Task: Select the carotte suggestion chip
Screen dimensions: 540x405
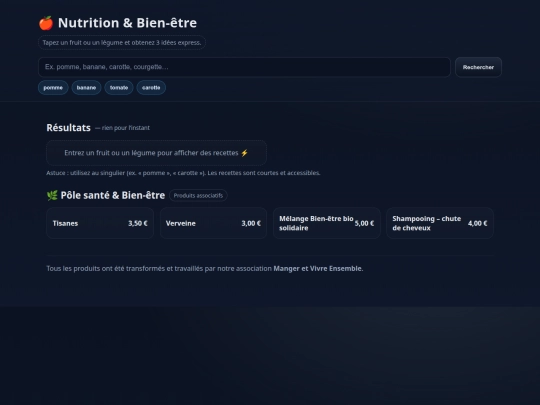Action: click(151, 88)
